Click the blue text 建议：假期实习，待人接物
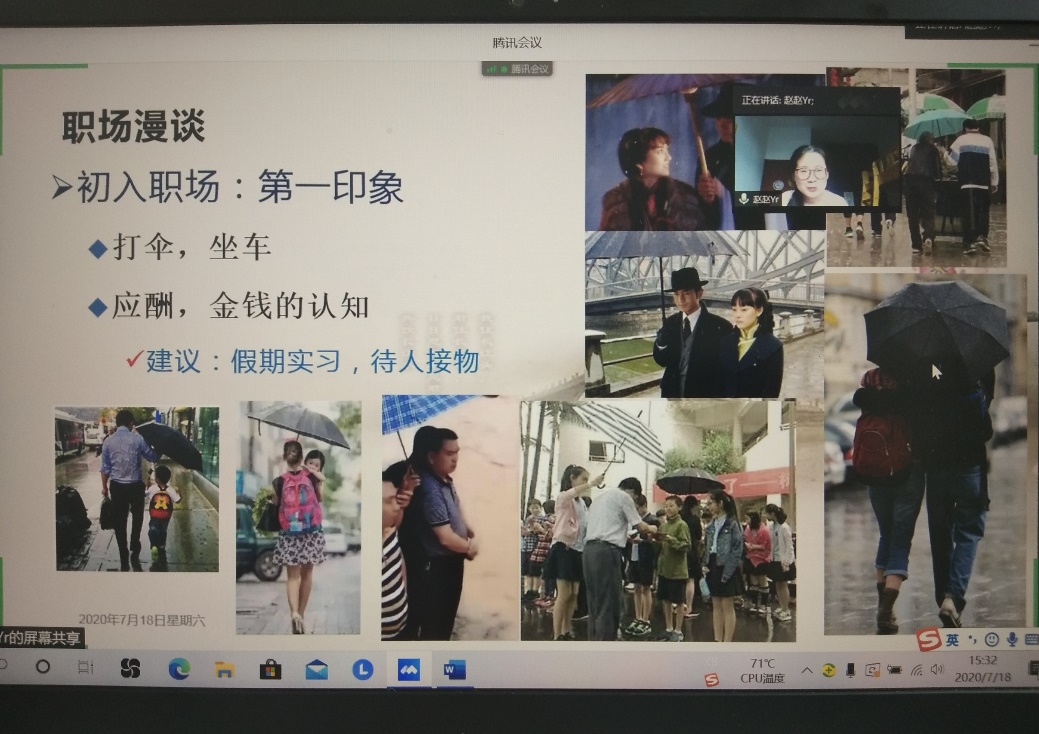The width and height of the screenshot is (1039, 734). tap(312, 361)
